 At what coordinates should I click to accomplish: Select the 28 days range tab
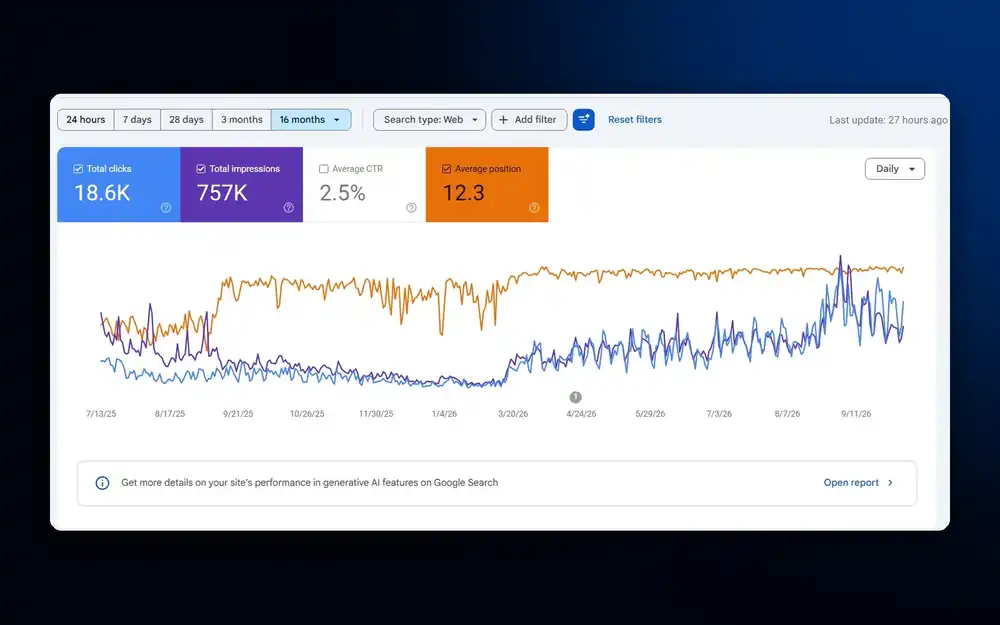(x=186, y=120)
